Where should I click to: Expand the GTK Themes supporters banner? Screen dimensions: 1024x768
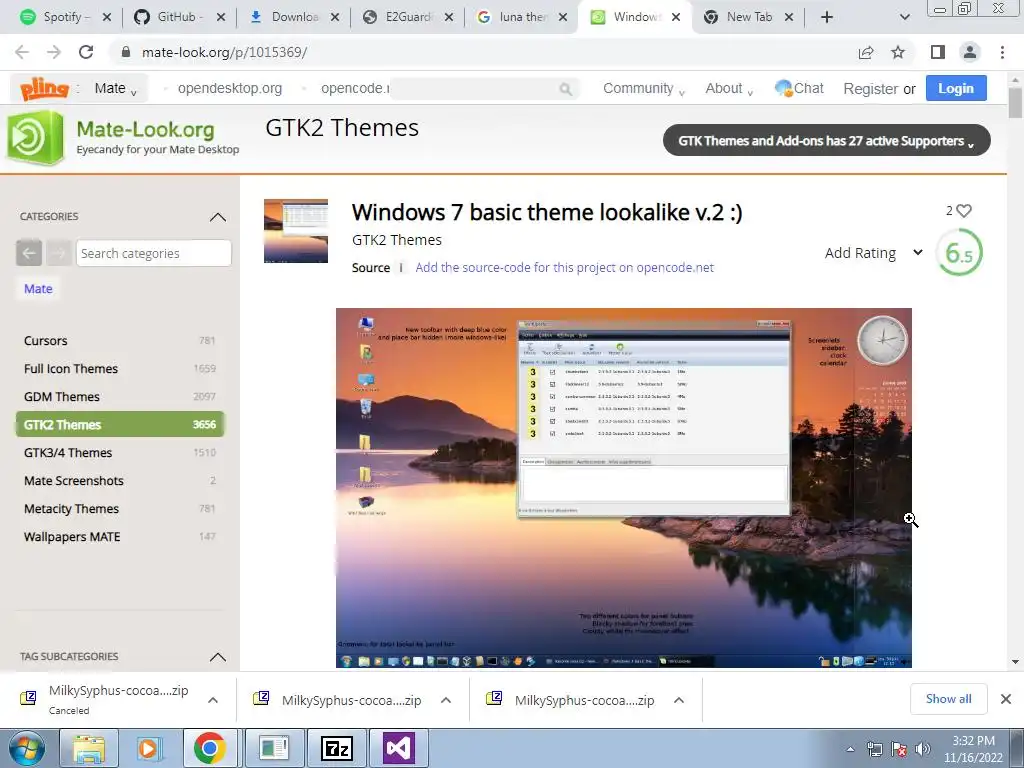point(826,140)
